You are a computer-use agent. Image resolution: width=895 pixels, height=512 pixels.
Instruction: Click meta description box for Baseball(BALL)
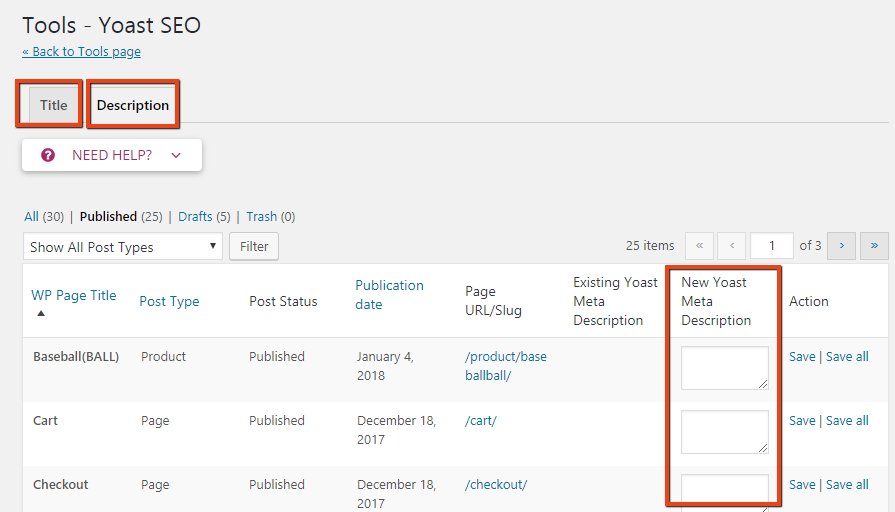click(x=724, y=368)
